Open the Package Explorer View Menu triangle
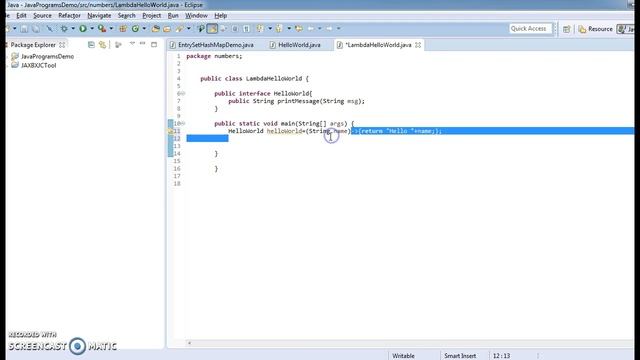640x360 pixels. pyautogui.click(x=132, y=43)
